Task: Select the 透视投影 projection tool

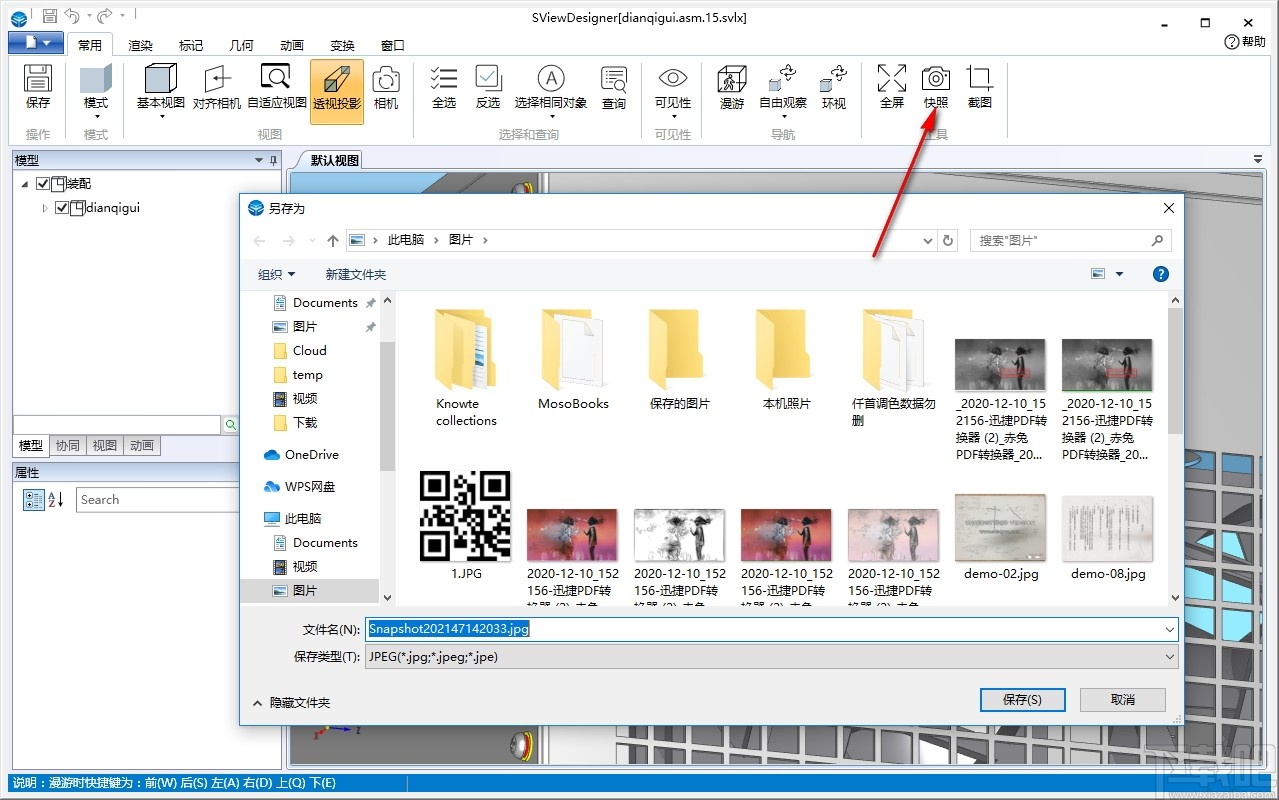Action: click(336, 90)
